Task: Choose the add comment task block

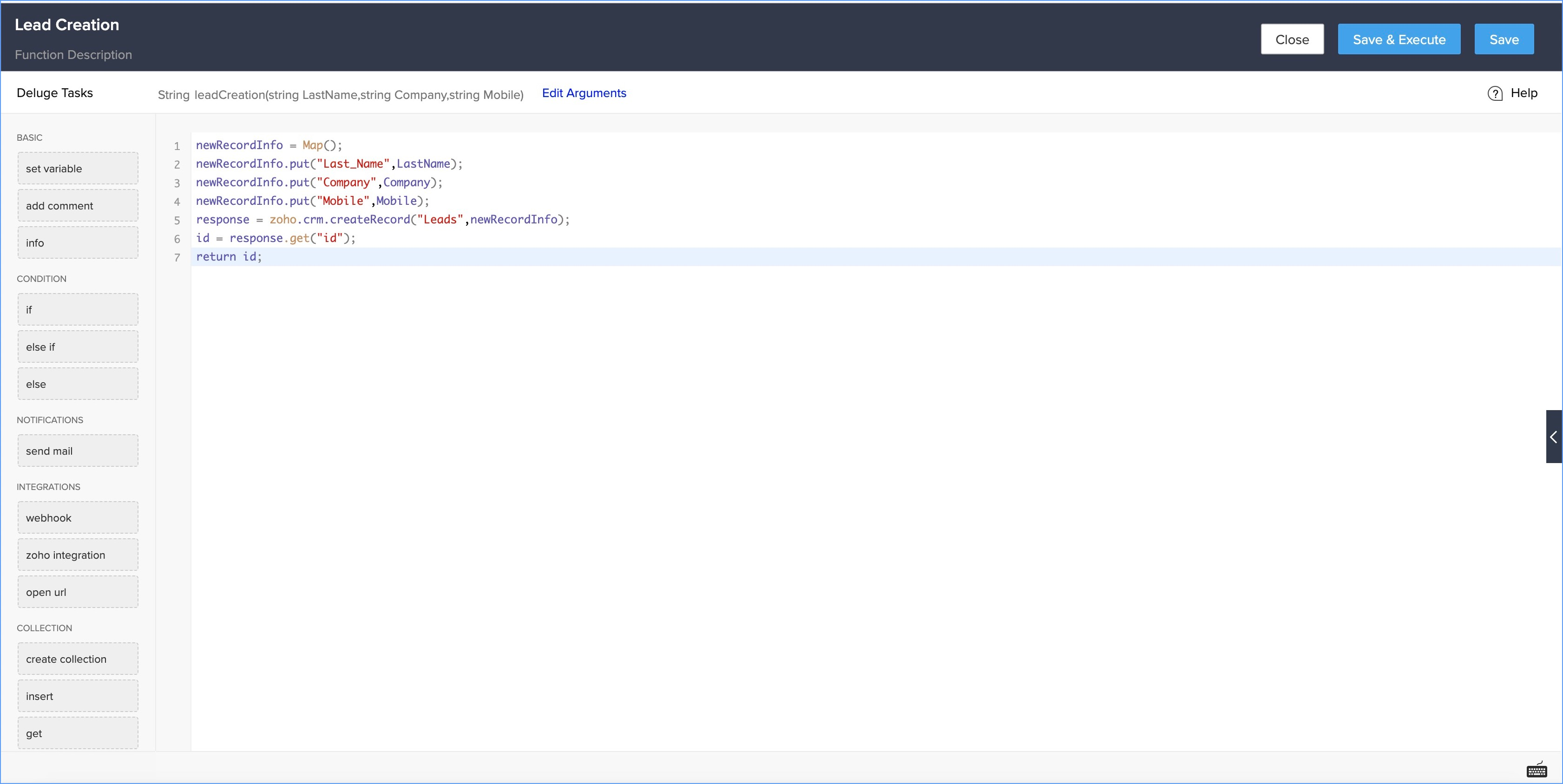Action: click(x=78, y=206)
